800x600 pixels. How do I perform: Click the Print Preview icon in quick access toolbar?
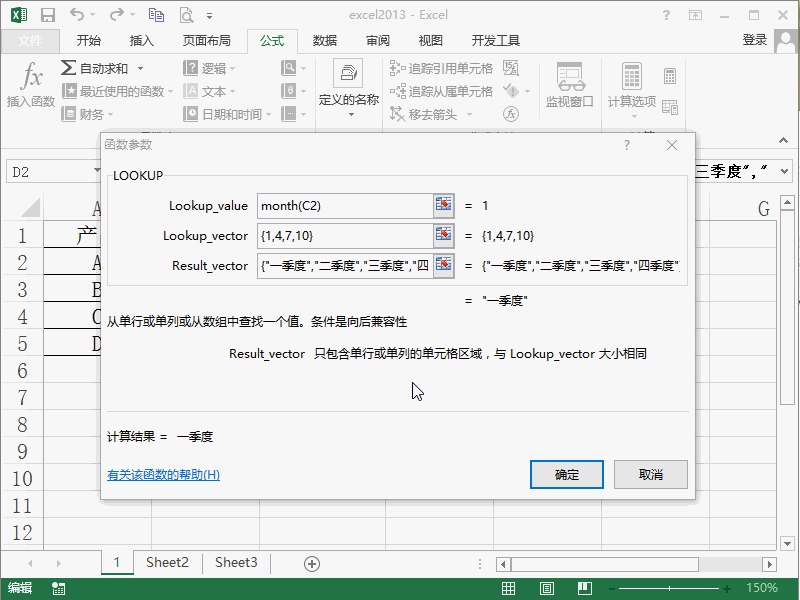(186, 15)
